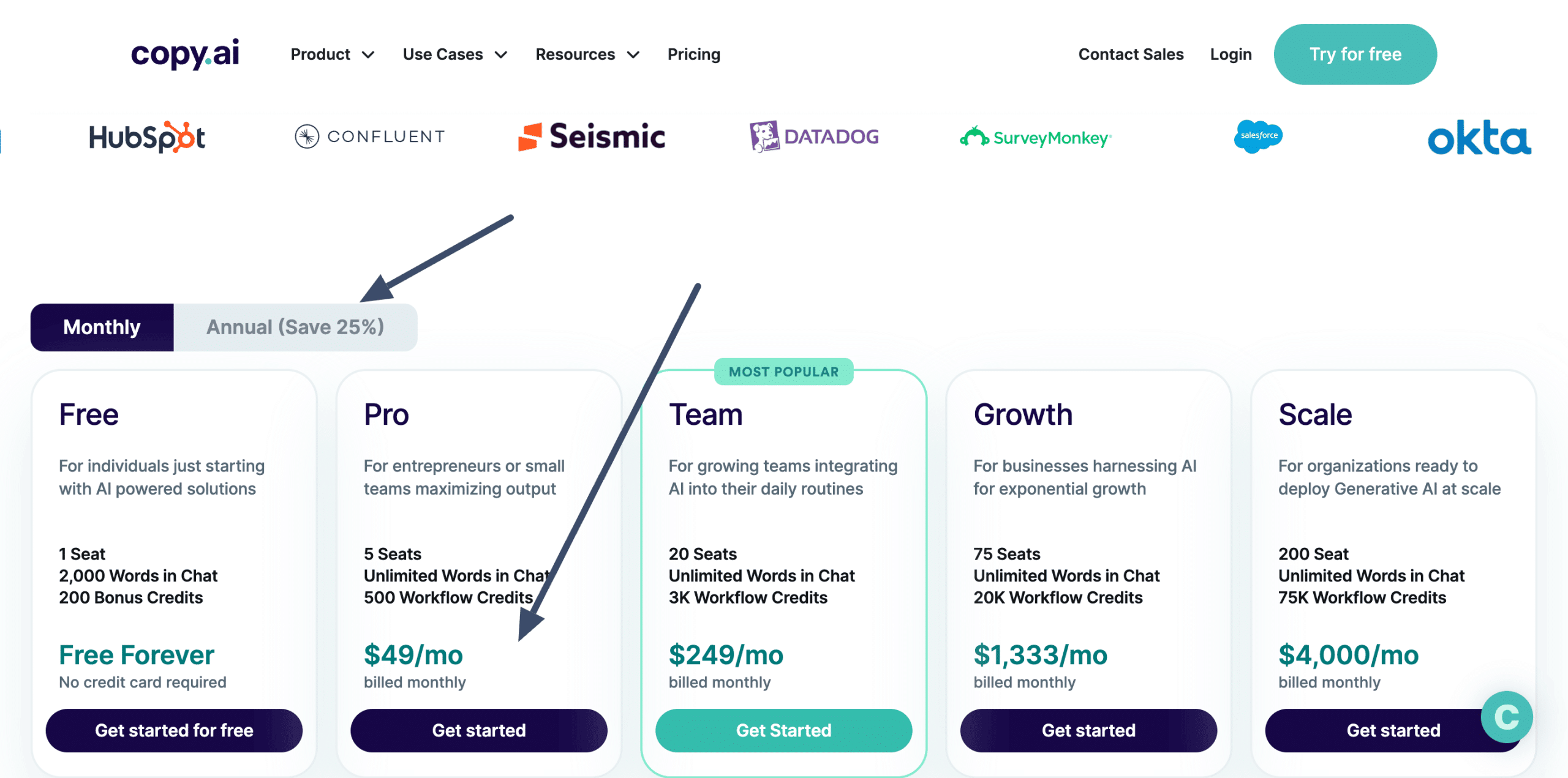Click Get started for free button
This screenshot has width=1568, height=778.
click(x=174, y=730)
